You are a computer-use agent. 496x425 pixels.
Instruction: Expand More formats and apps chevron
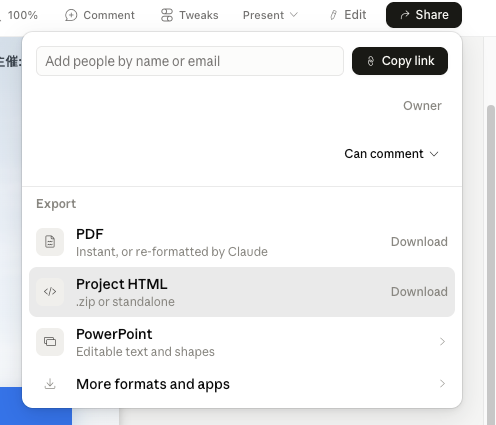pos(442,384)
